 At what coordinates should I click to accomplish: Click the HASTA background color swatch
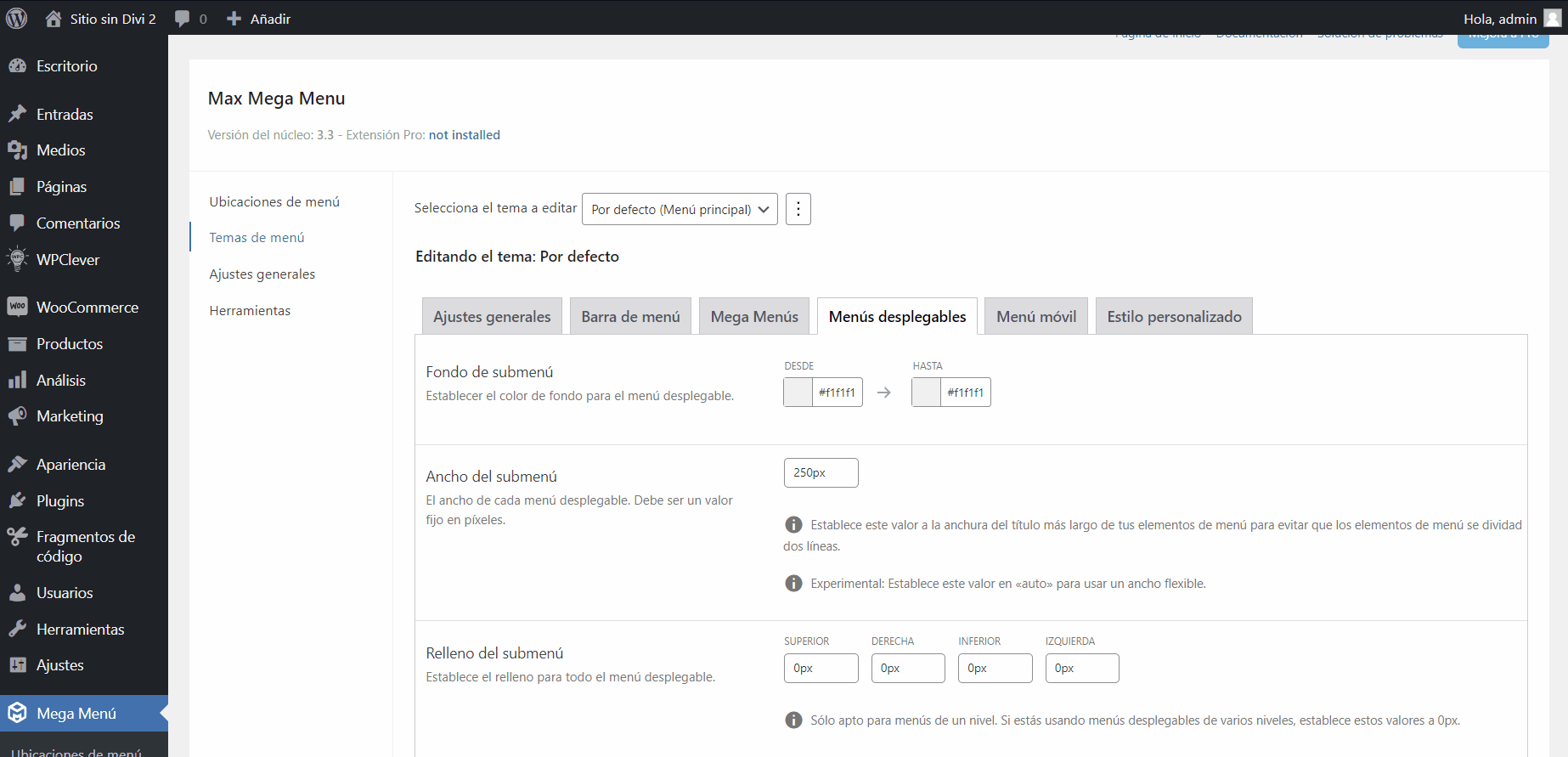click(x=927, y=393)
